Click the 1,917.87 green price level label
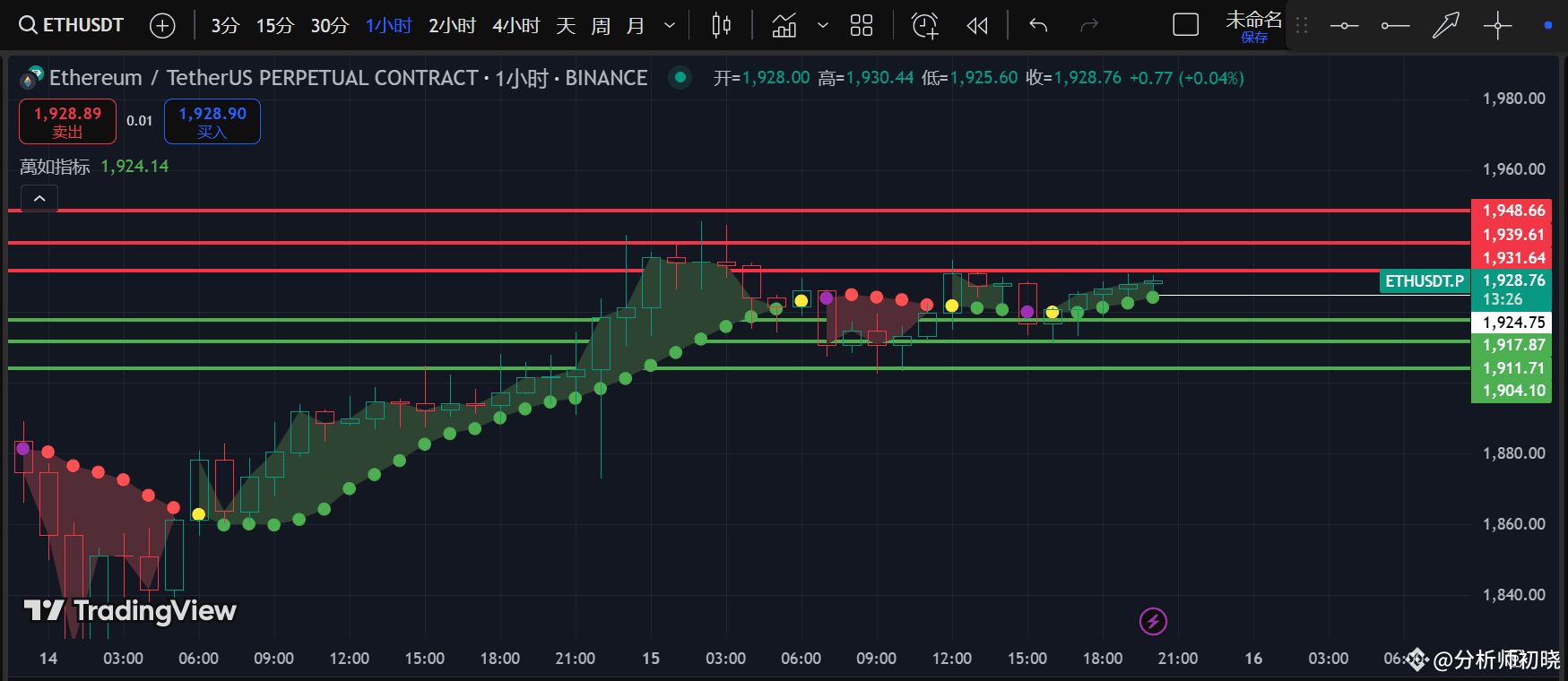This screenshot has height=681, width=1568. tap(1512, 345)
